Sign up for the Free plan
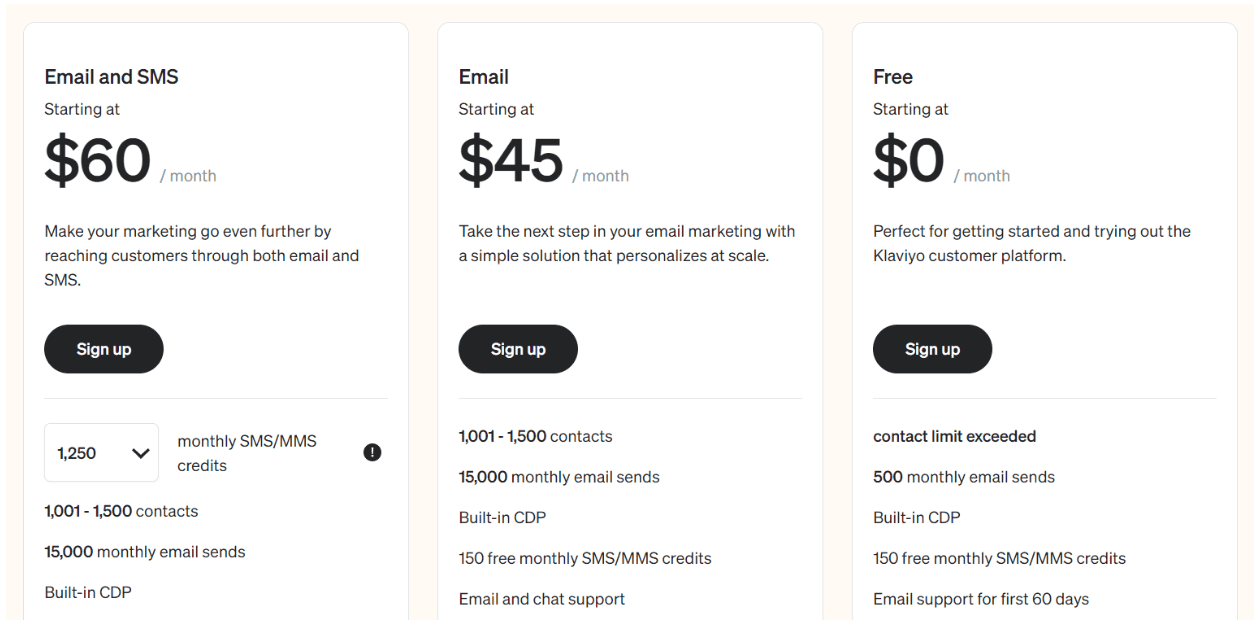 [x=932, y=349]
